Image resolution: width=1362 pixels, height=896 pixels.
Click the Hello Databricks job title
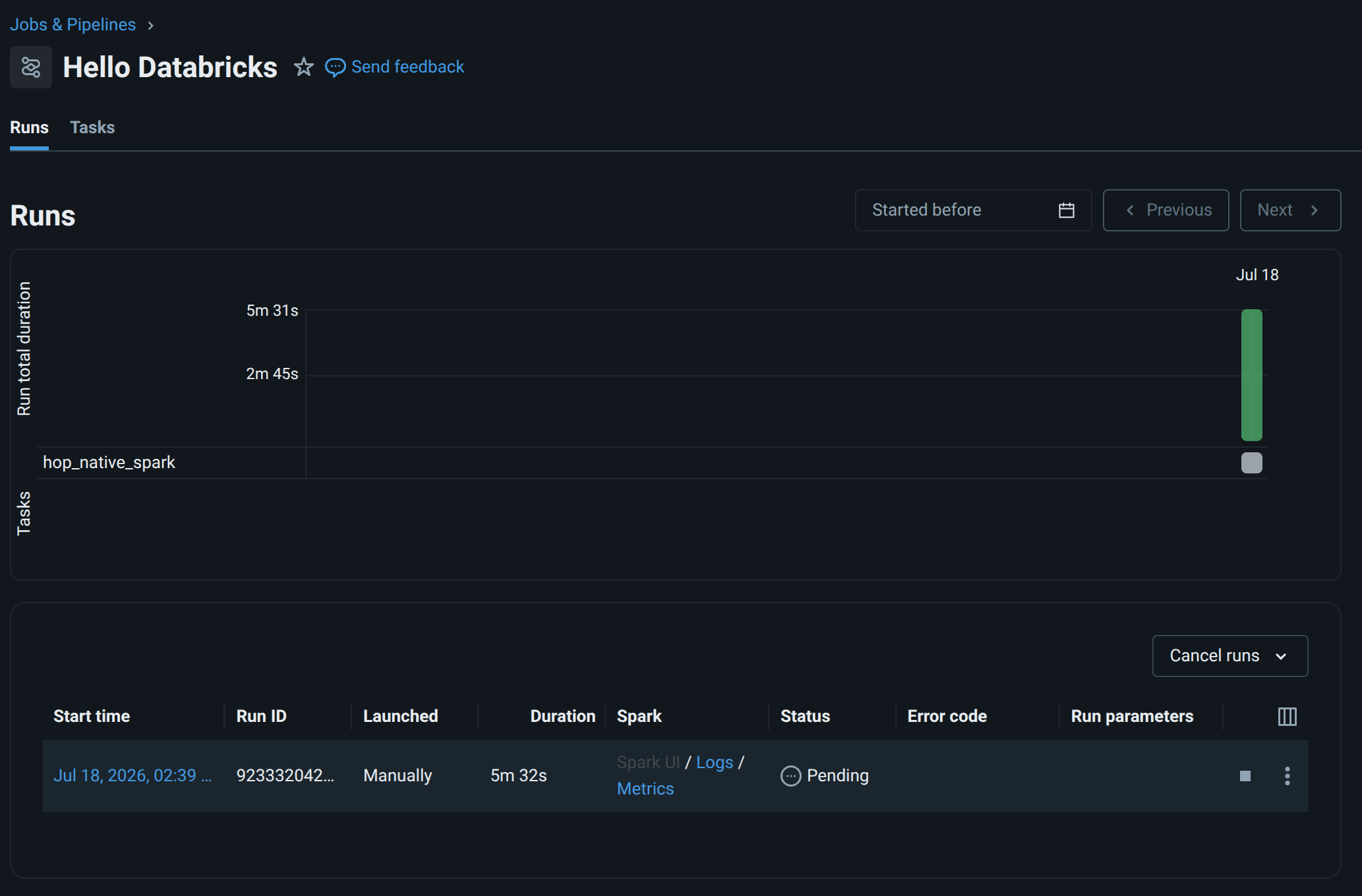(169, 67)
